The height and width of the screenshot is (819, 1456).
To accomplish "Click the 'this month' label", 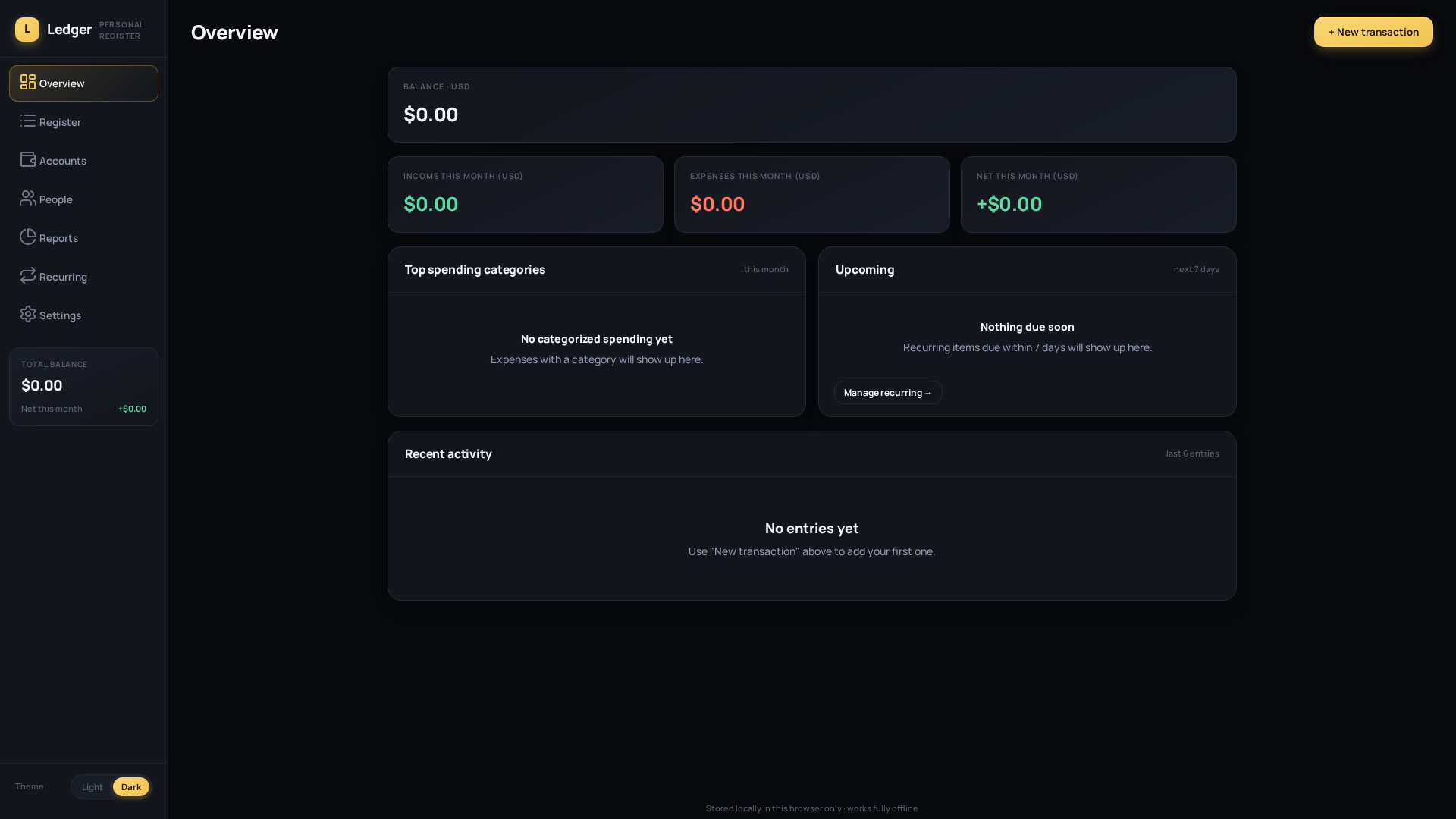I will pos(766,269).
